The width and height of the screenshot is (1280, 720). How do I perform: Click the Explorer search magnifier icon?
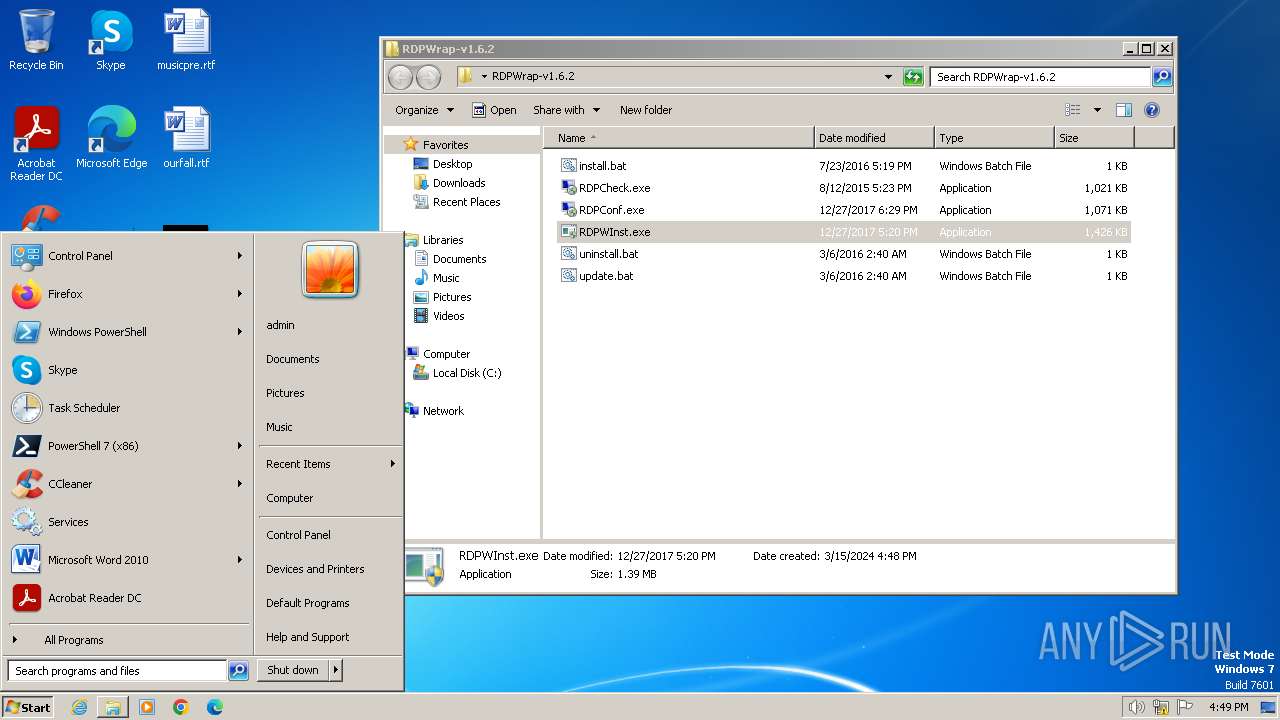pyautogui.click(x=1161, y=77)
